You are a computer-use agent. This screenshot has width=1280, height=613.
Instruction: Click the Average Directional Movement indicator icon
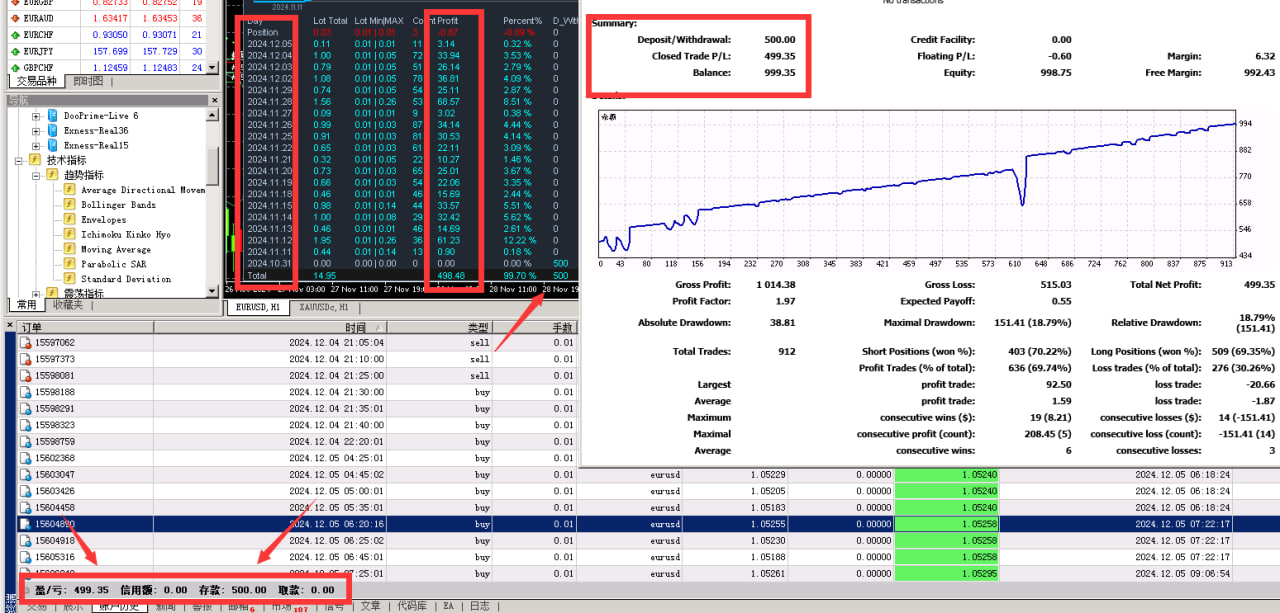coord(70,189)
